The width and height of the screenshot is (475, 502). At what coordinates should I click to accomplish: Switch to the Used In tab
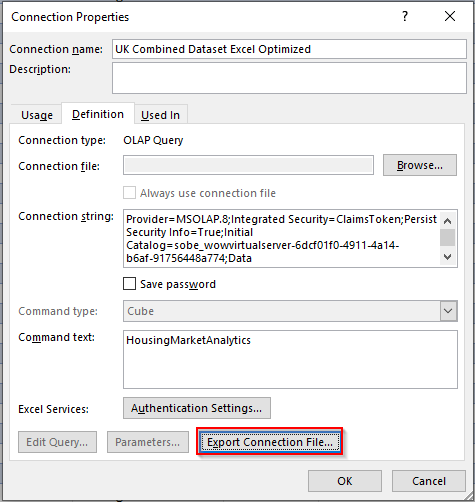tap(160, 115)
